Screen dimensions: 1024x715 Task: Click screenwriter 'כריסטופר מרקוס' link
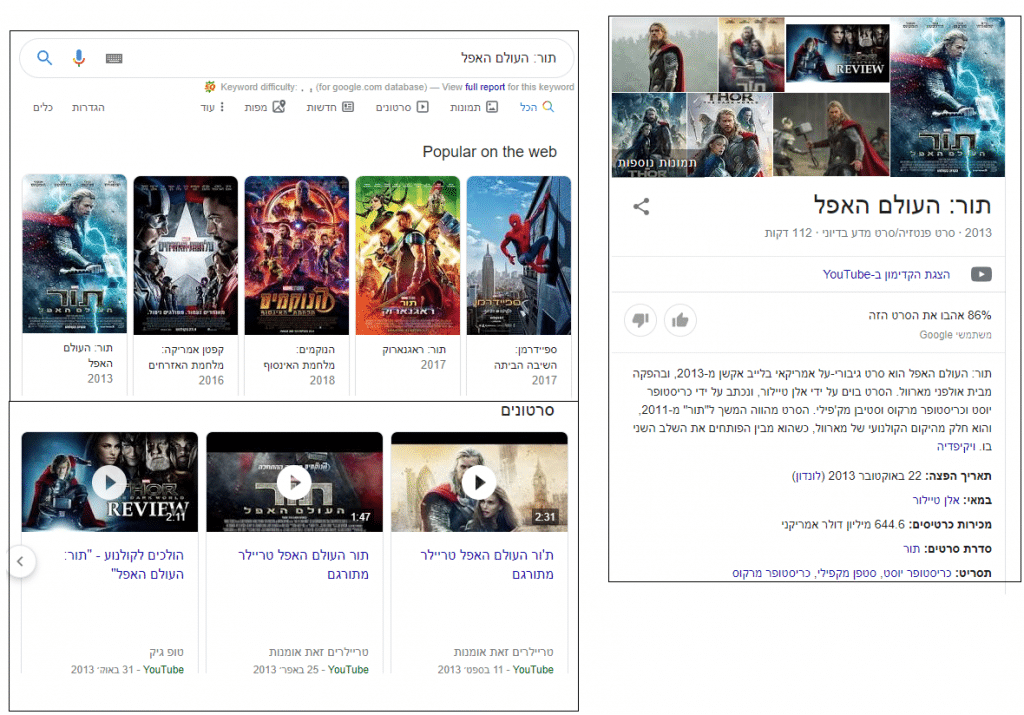[x=771, y=573]
